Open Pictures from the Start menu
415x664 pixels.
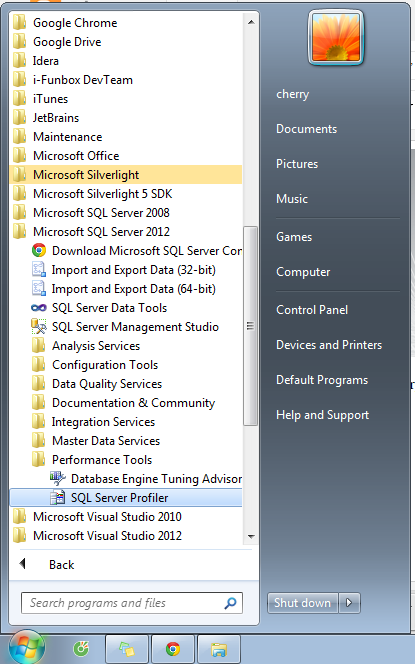(x=297, y=164)
